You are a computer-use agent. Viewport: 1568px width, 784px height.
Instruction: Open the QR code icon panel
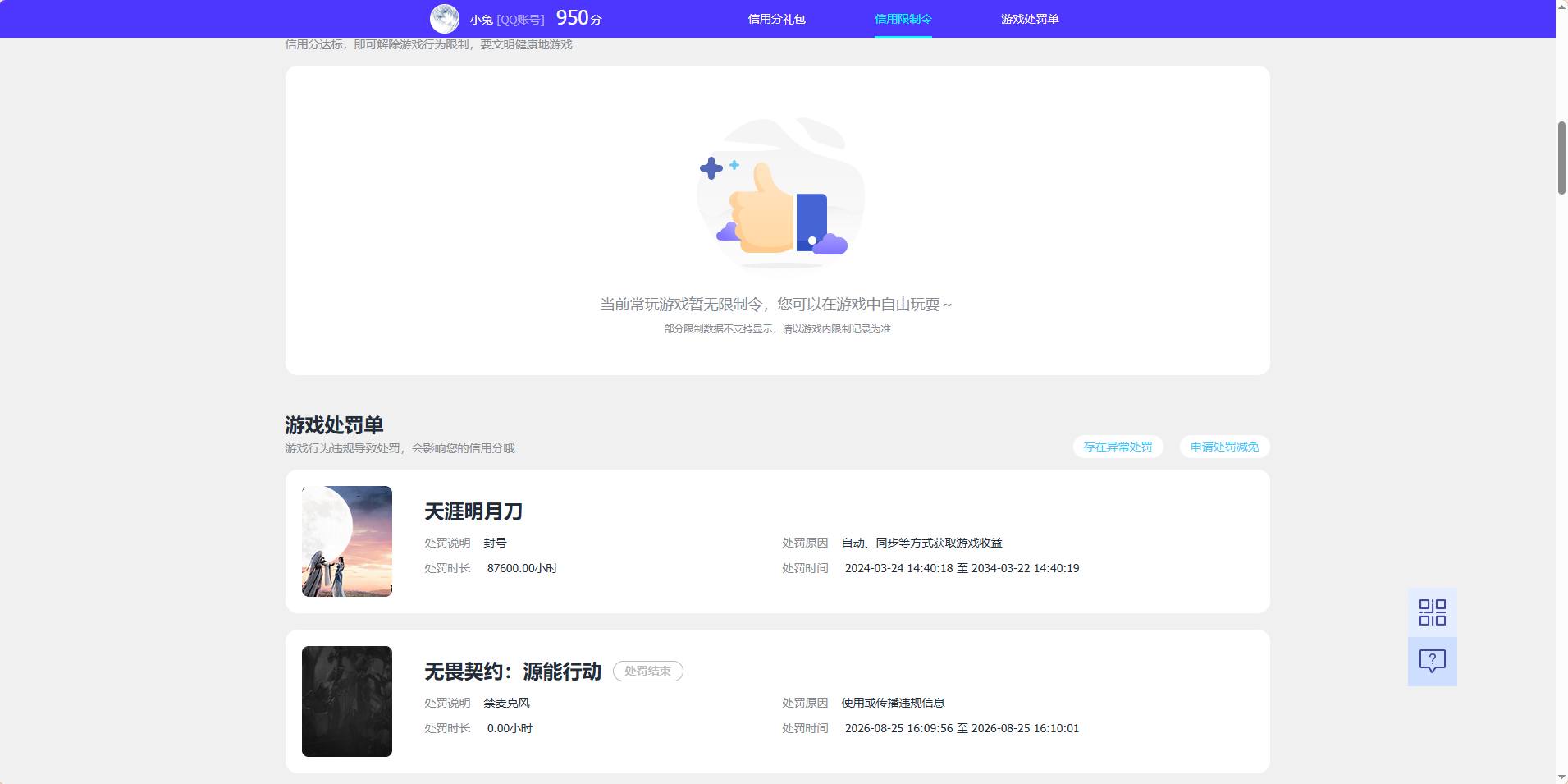click(x=1432, y=612)
